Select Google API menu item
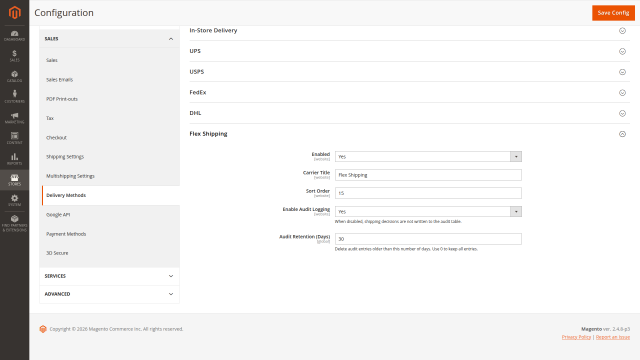 coord(58,215)
